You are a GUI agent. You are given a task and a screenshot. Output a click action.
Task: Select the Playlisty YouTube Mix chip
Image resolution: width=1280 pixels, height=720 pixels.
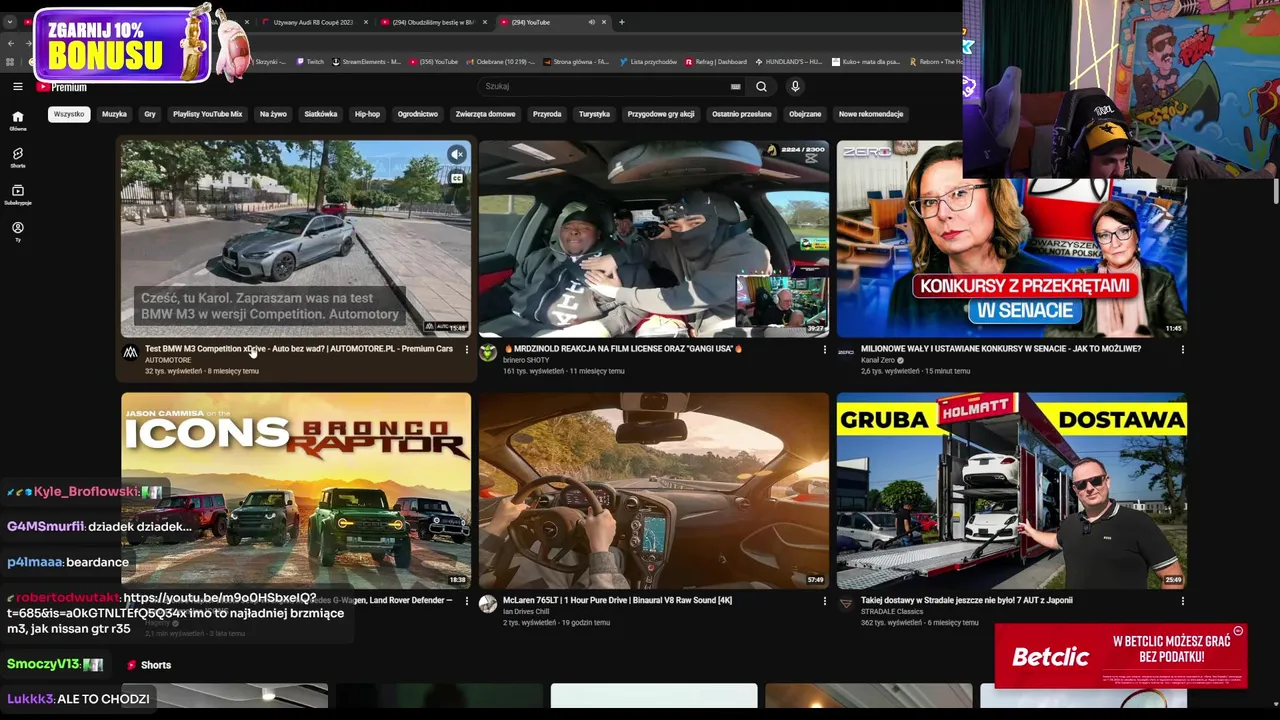[207, 114]
